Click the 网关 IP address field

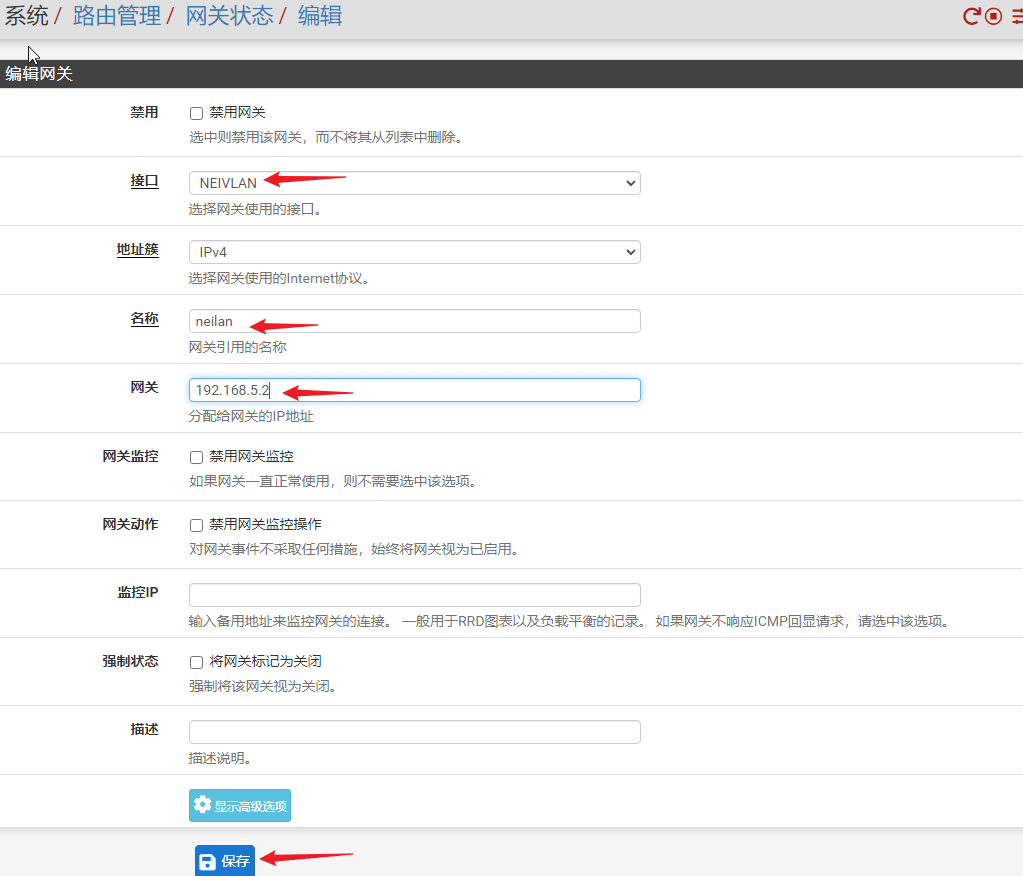tap(414, 390)
